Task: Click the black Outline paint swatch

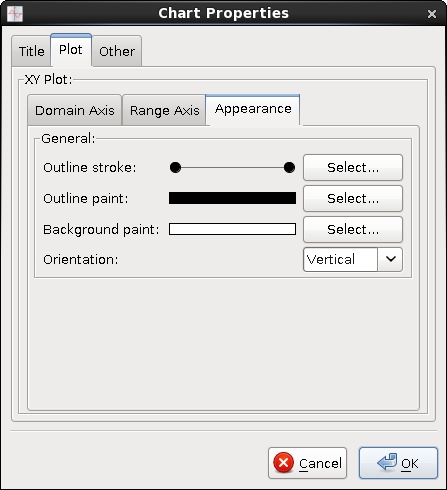Action: (232, 198)
